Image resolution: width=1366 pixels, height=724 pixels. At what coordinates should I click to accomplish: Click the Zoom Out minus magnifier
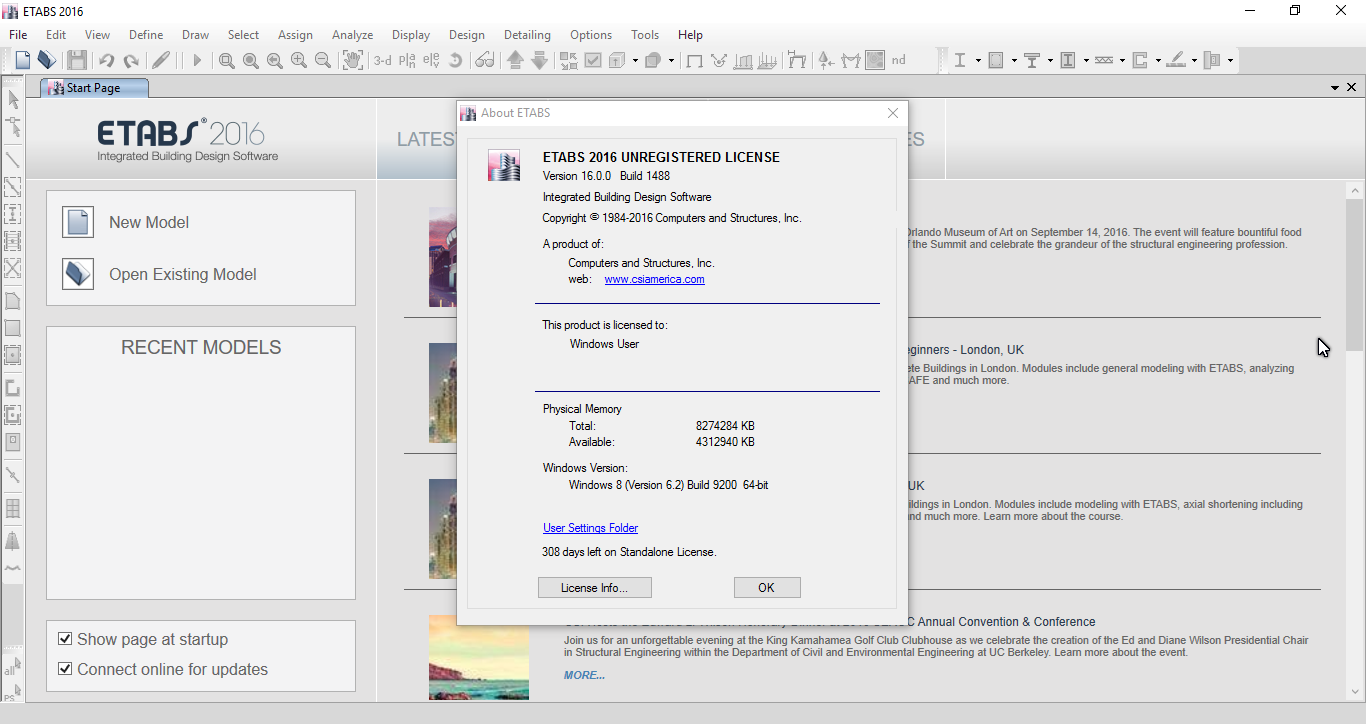point(323,61)
